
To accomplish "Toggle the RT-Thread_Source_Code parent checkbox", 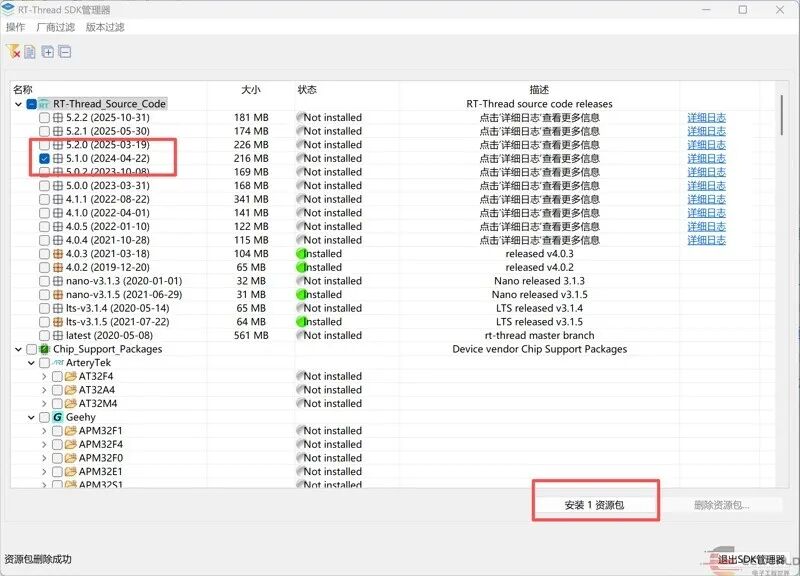I will click(32, 104).
